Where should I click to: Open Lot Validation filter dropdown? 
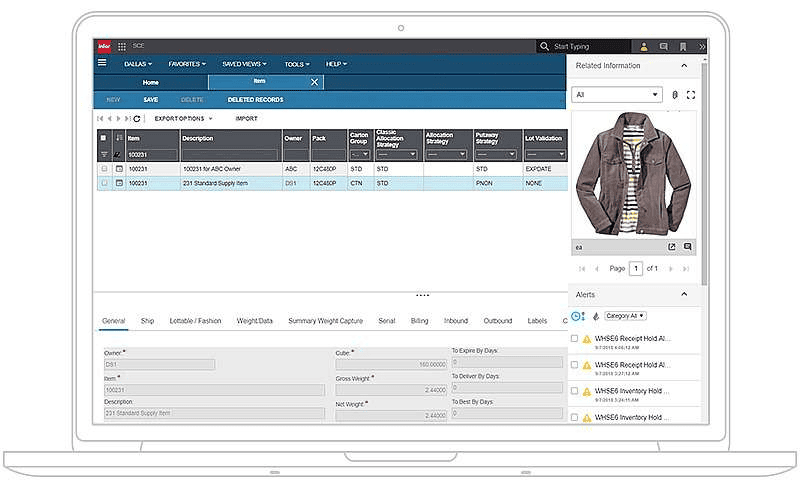(545, 154)
